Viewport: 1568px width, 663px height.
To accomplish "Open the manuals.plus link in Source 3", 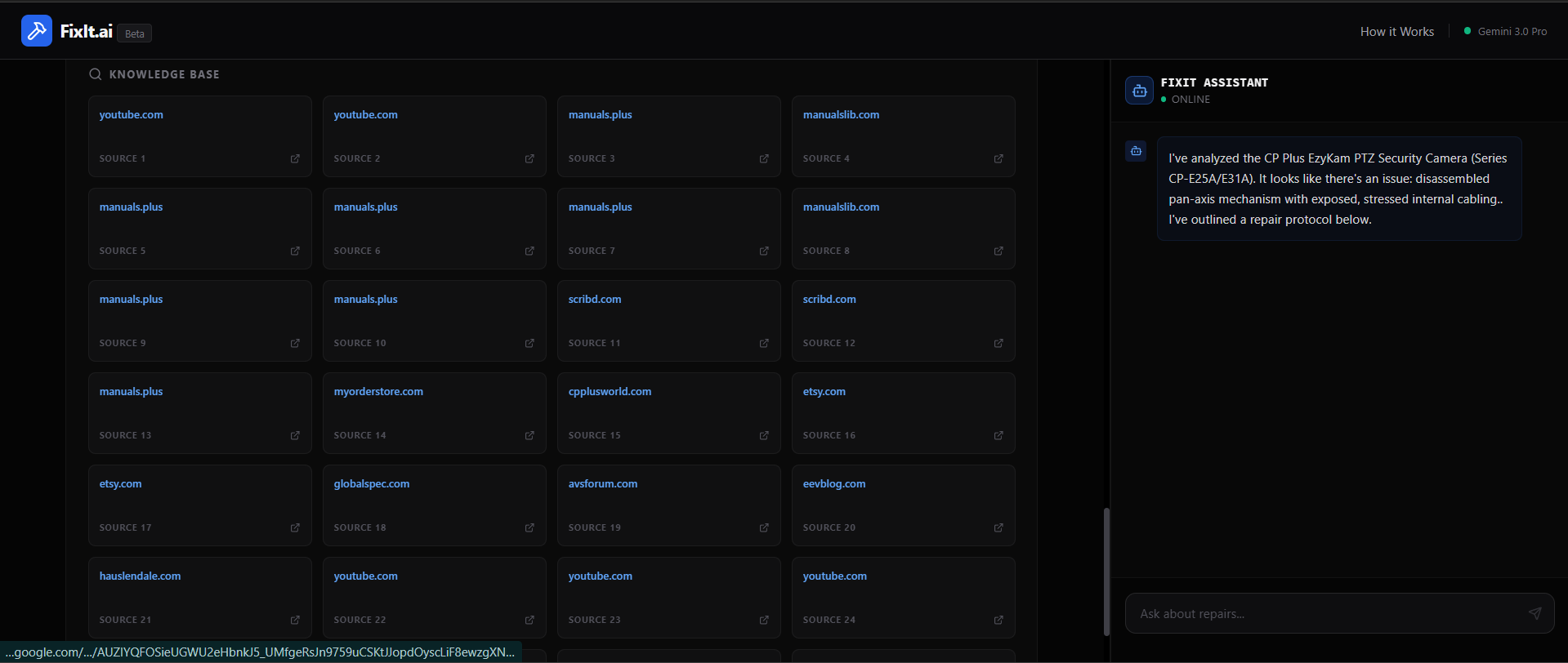I will click(x=601, y=115).
